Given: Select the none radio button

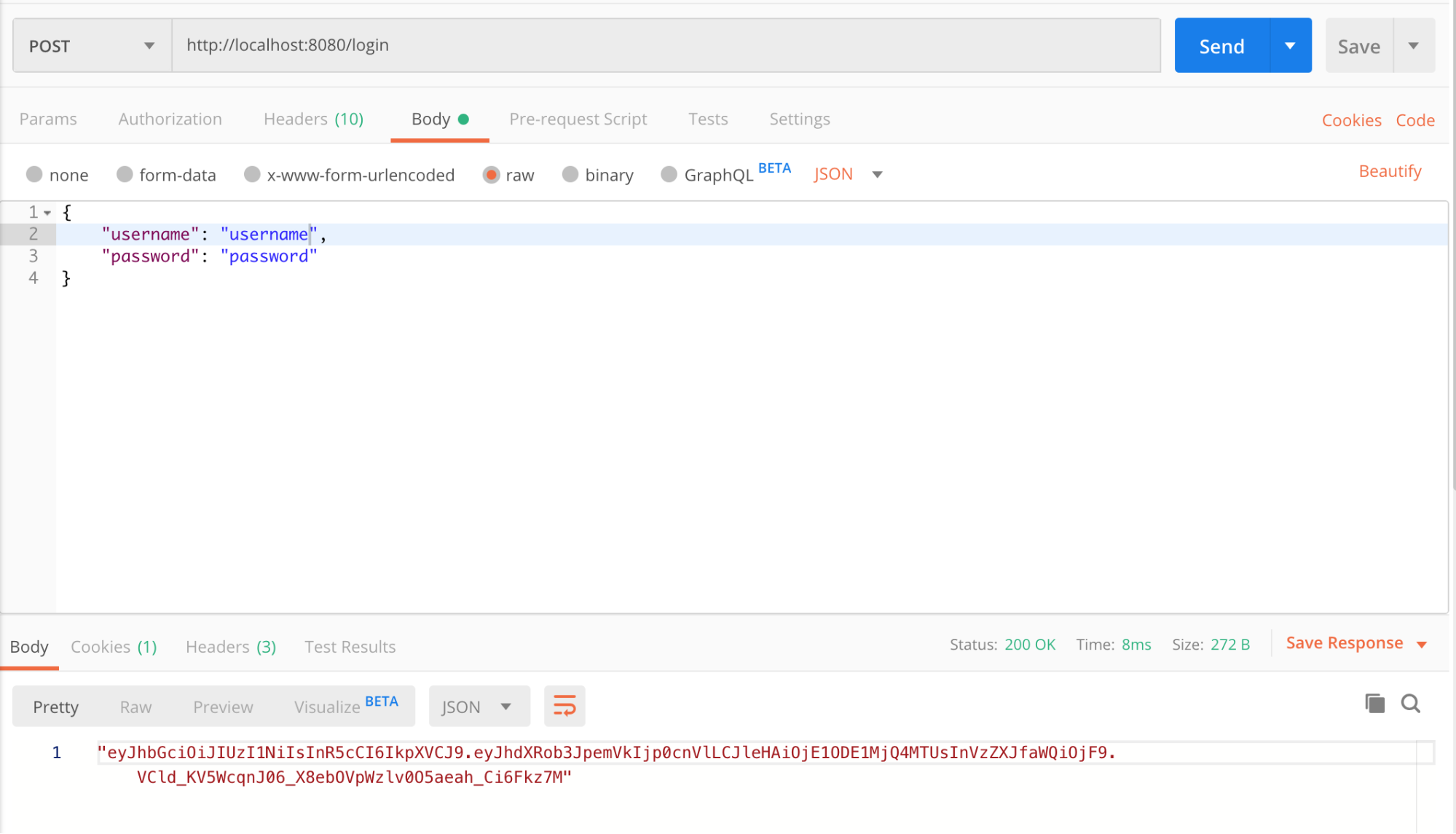Looking at the screenshot, I should coord(35,174).
